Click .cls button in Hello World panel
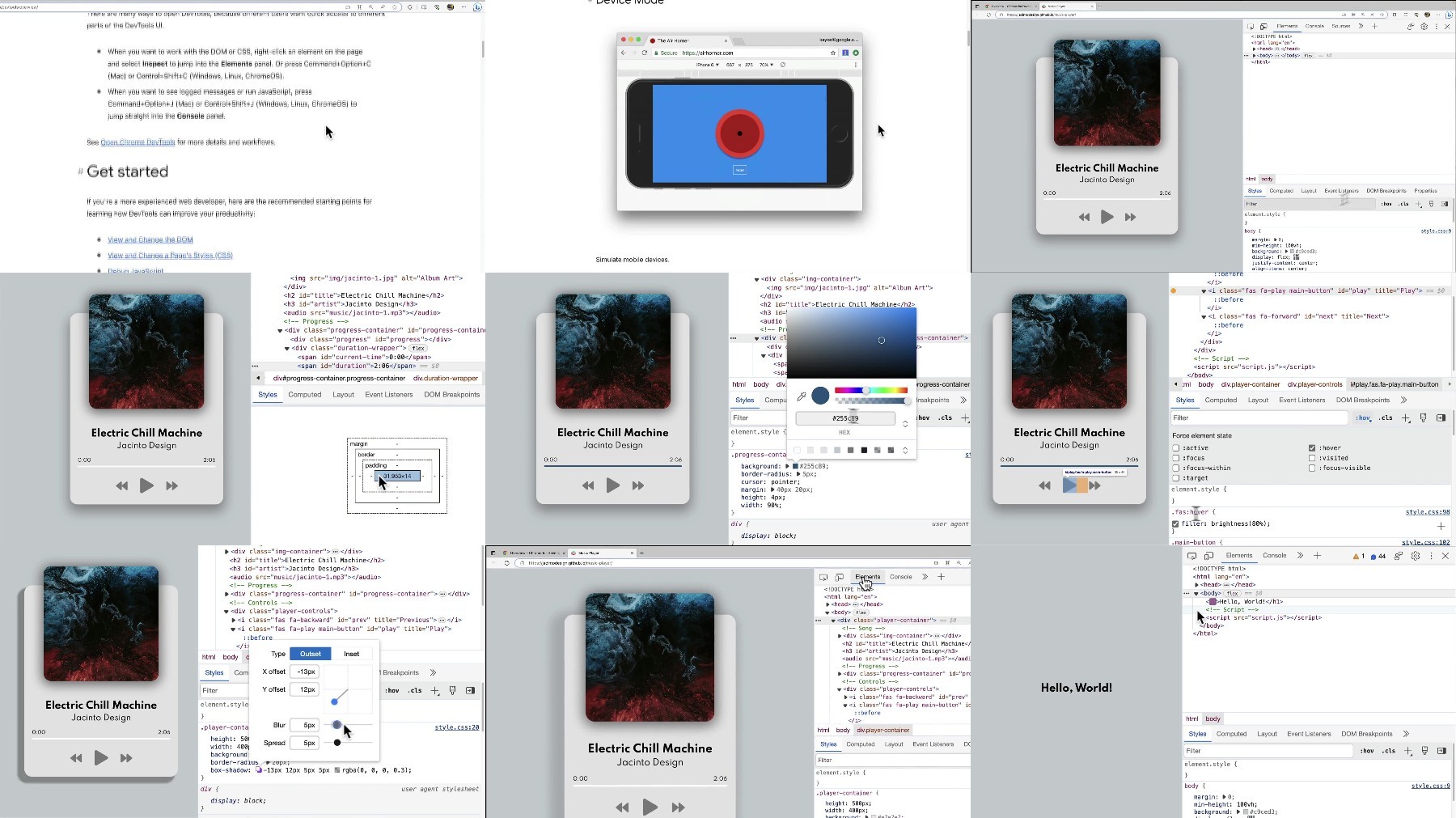Screen dimensions: 1456x818 coord(1388,751)
